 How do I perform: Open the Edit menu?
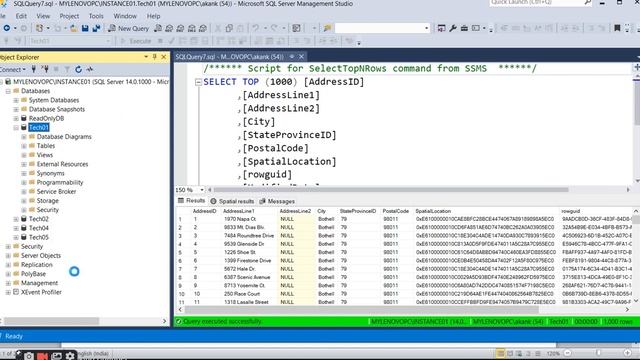pyautogui.click(x=21, y=16)
